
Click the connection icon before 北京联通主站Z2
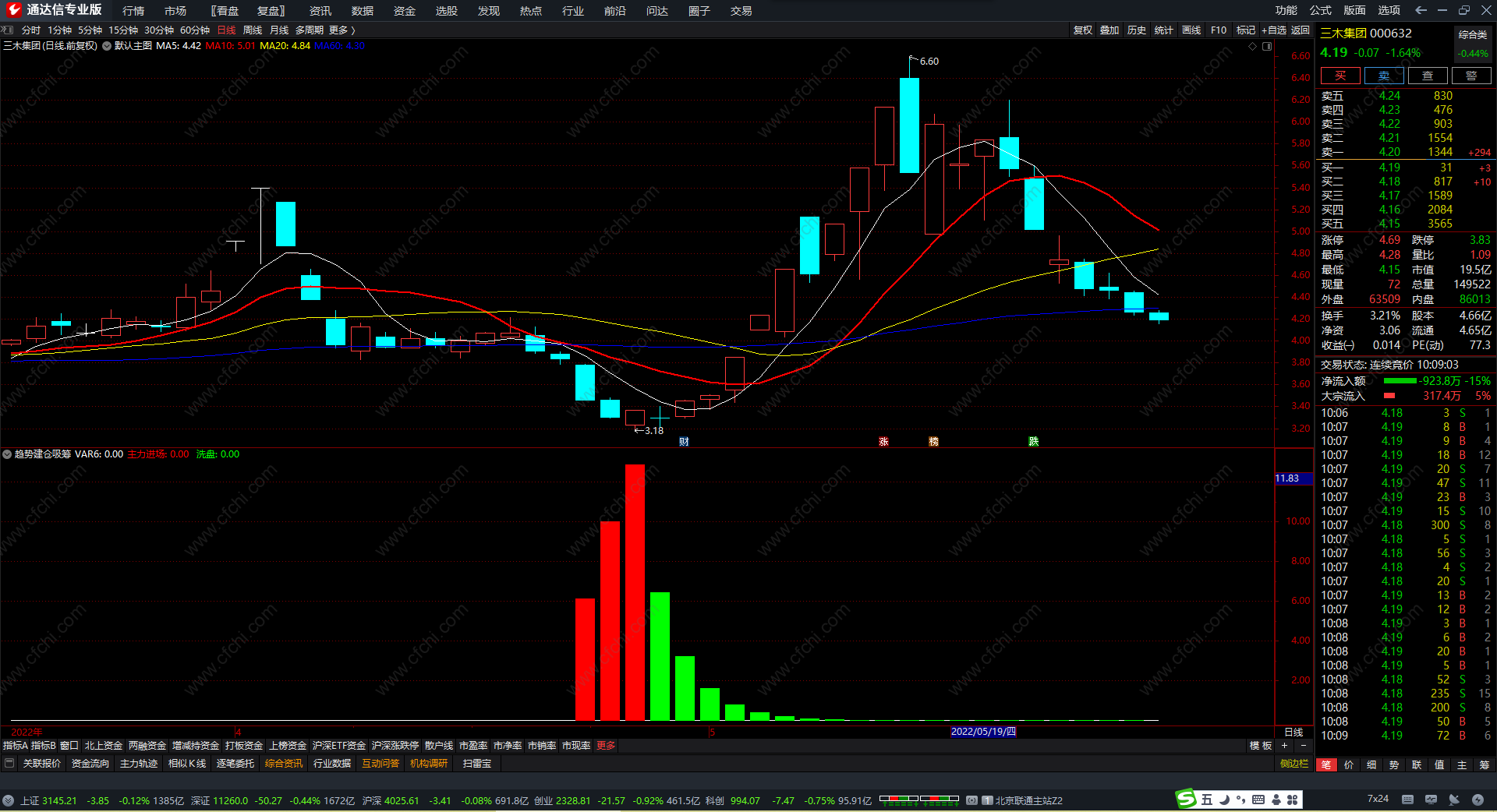pyautogui.click(x=972, y=800)
